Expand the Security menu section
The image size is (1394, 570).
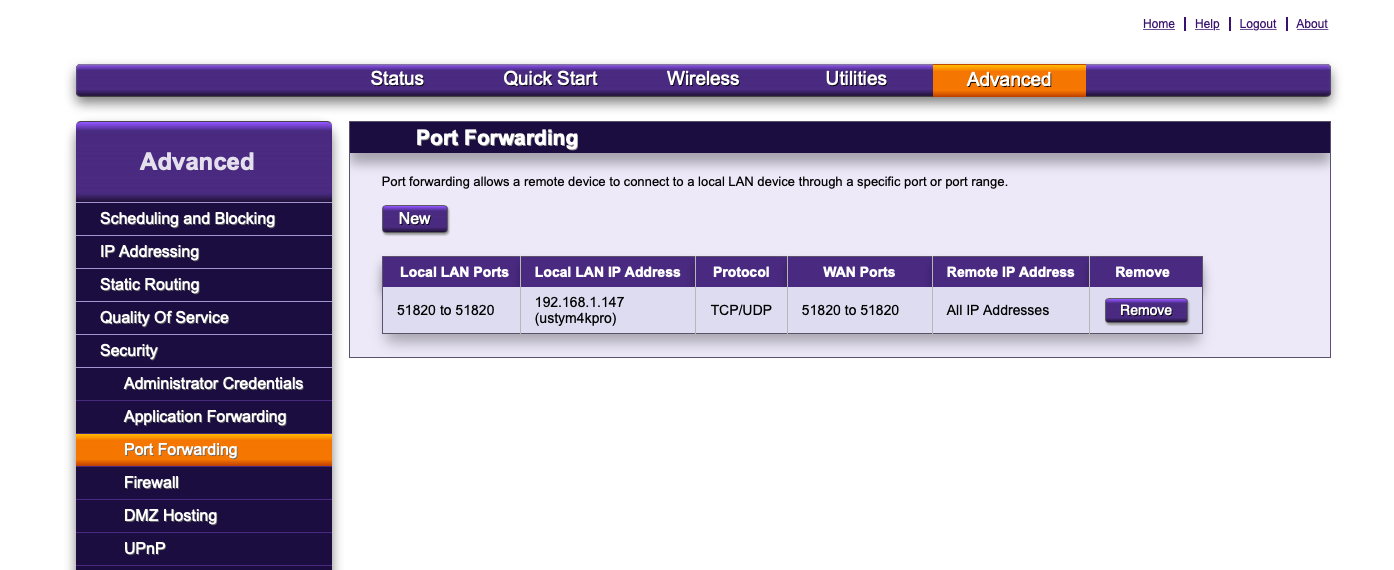tap(129, 351)
